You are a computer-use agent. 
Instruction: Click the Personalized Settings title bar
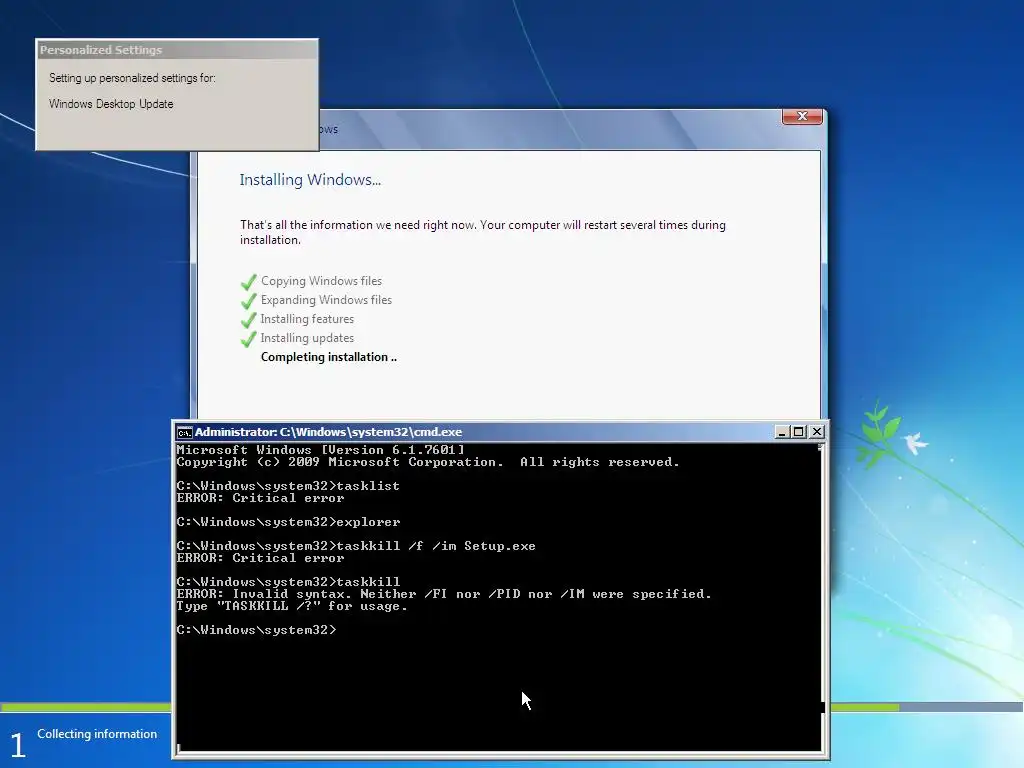coord(176,50)
